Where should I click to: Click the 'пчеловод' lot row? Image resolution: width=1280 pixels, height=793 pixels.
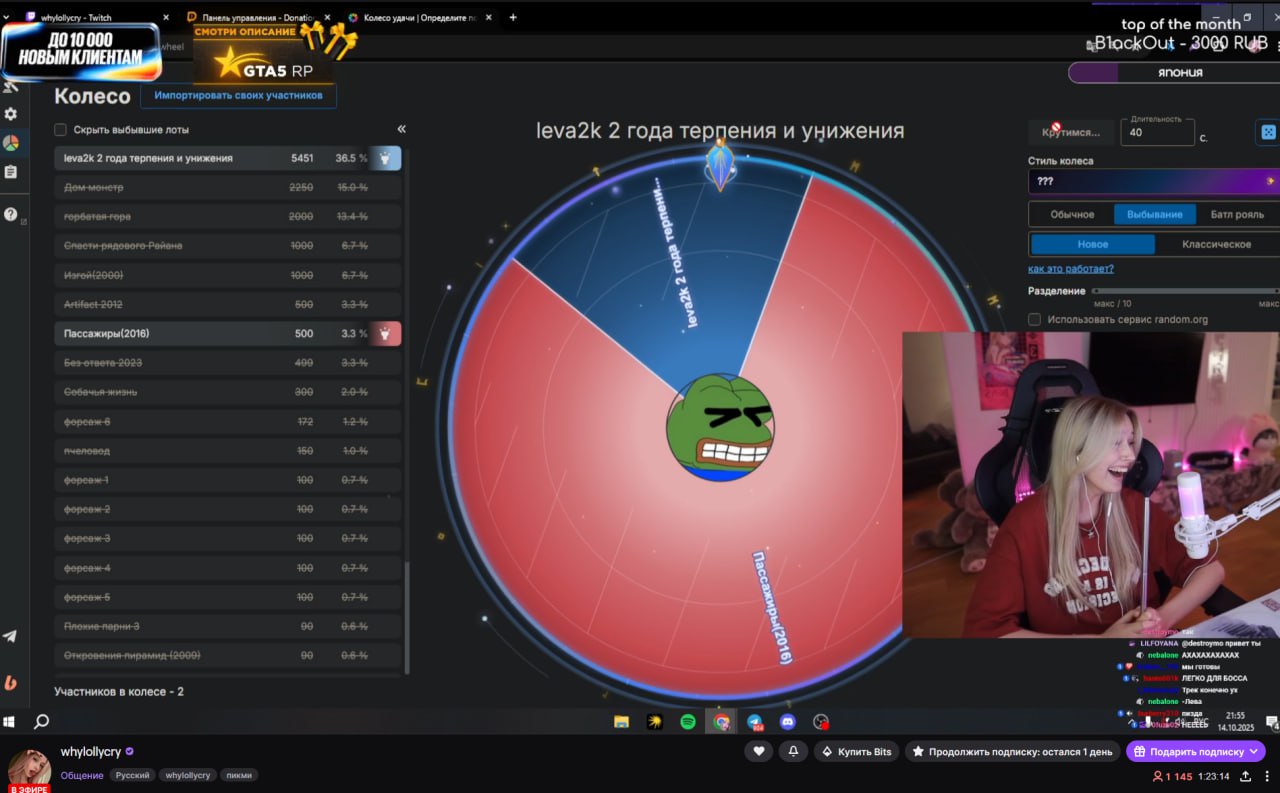pos(228,451)
